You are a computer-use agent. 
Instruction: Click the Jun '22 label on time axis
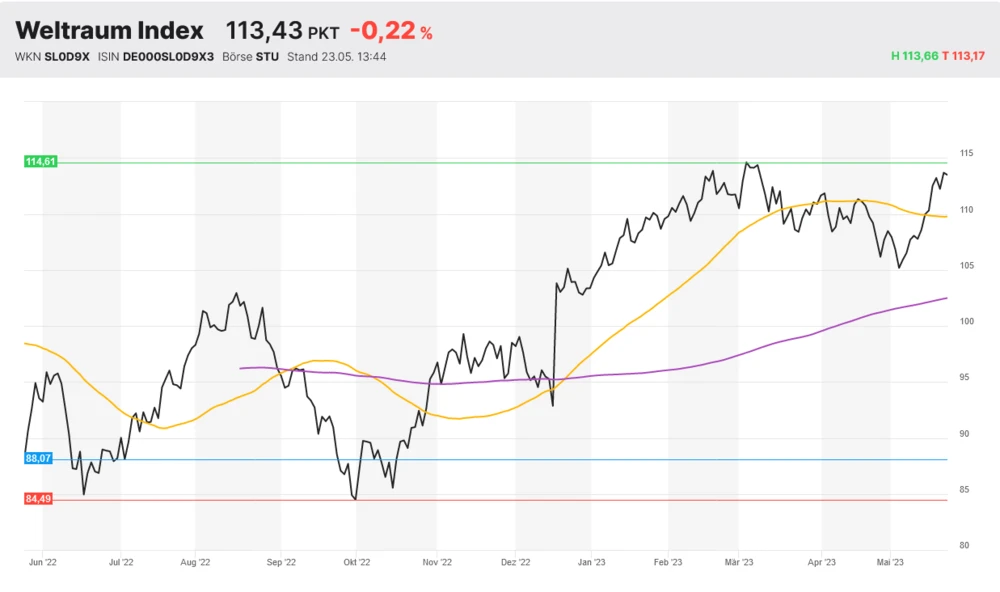pyautogui.click(x=43, y=563)
